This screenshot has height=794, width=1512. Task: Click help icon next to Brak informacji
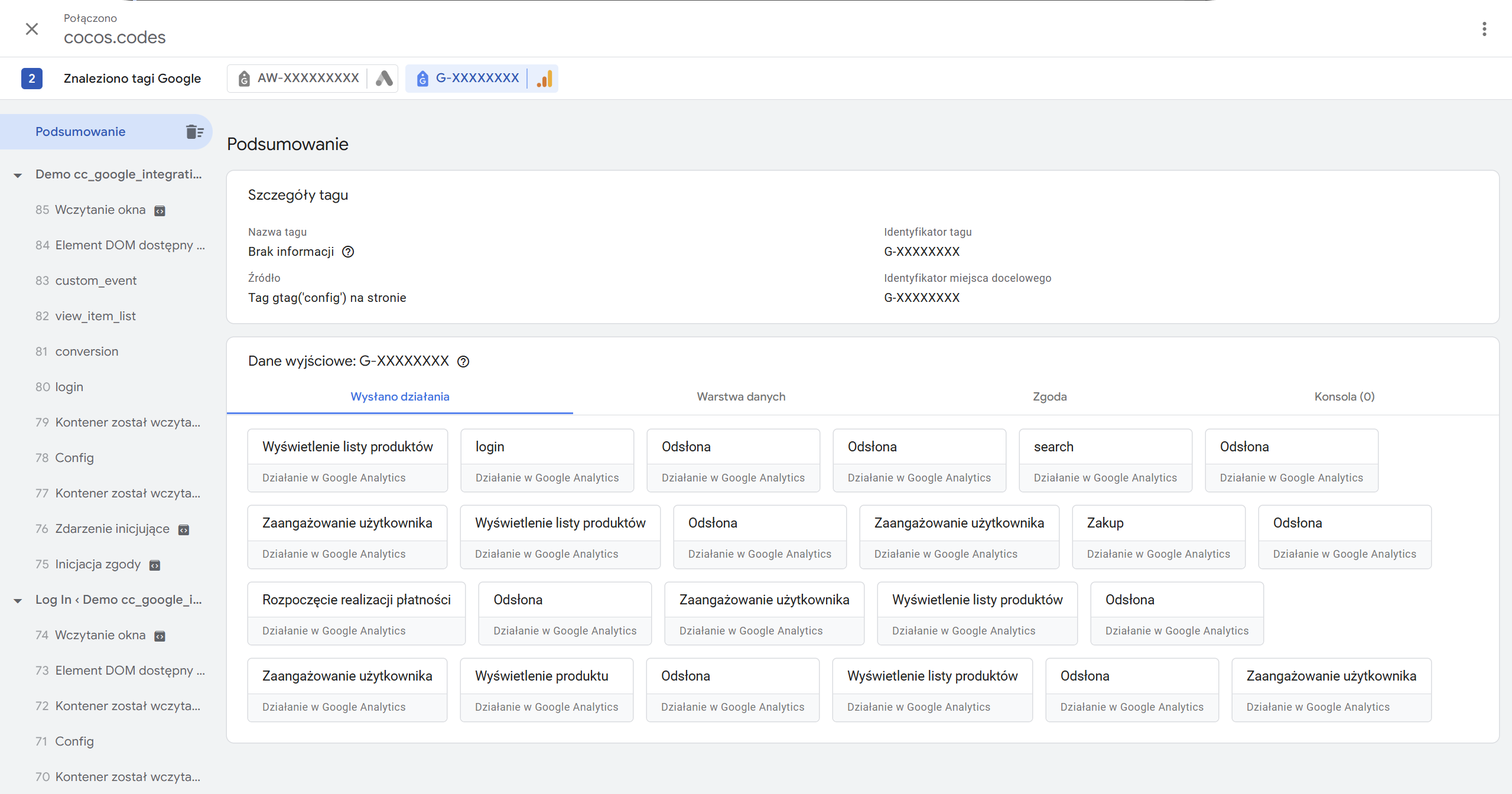point(348,252)
